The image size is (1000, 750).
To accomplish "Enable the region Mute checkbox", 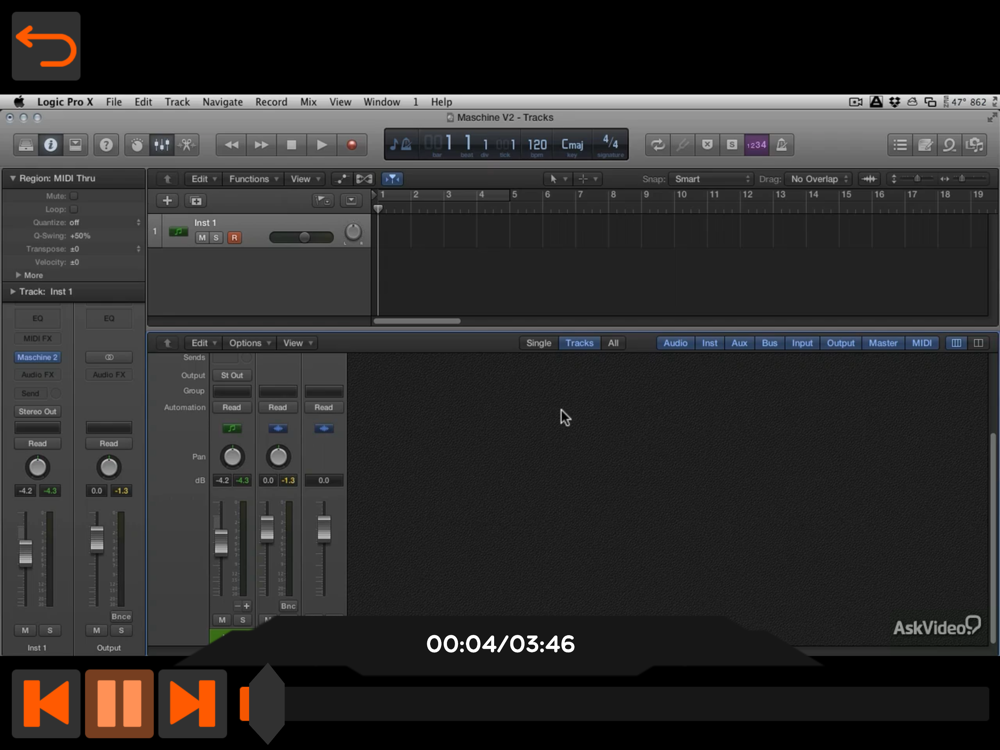I will coord(74,196).
